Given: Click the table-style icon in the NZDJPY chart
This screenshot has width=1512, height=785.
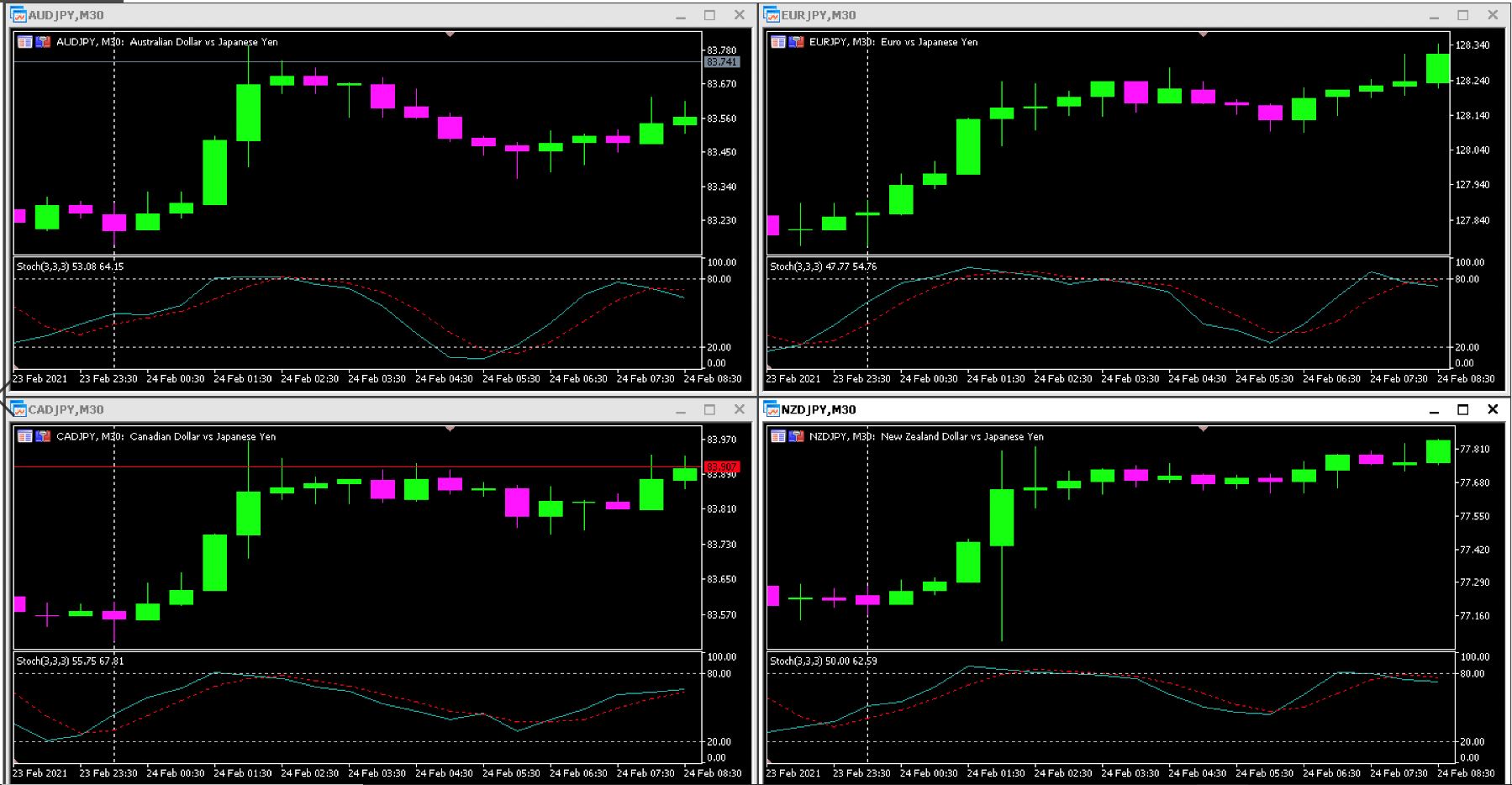Looking at the screenshot, I should point(778,436).
